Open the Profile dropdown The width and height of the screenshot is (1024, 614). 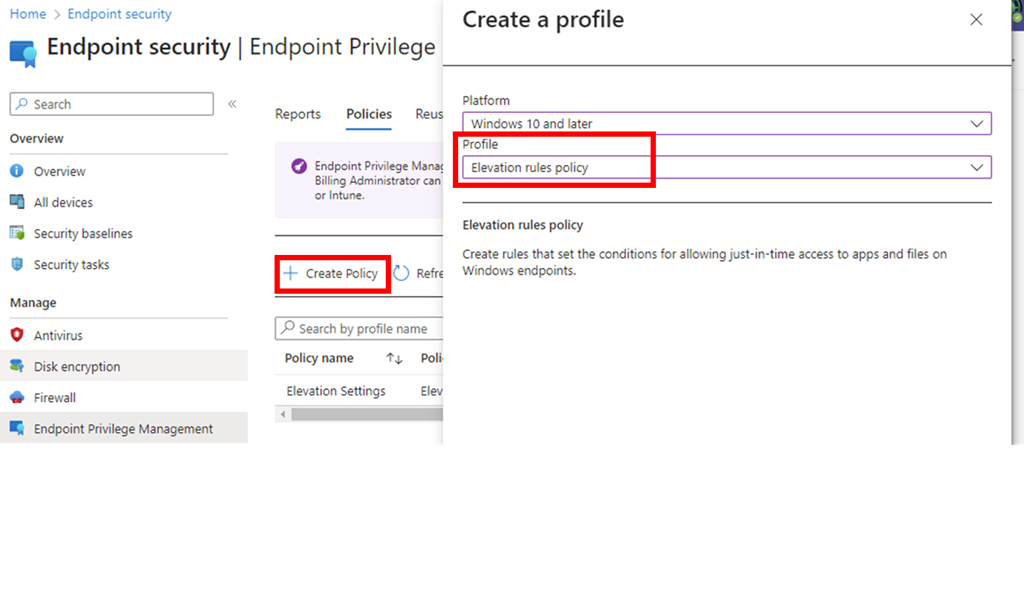(x=726, y=168)
